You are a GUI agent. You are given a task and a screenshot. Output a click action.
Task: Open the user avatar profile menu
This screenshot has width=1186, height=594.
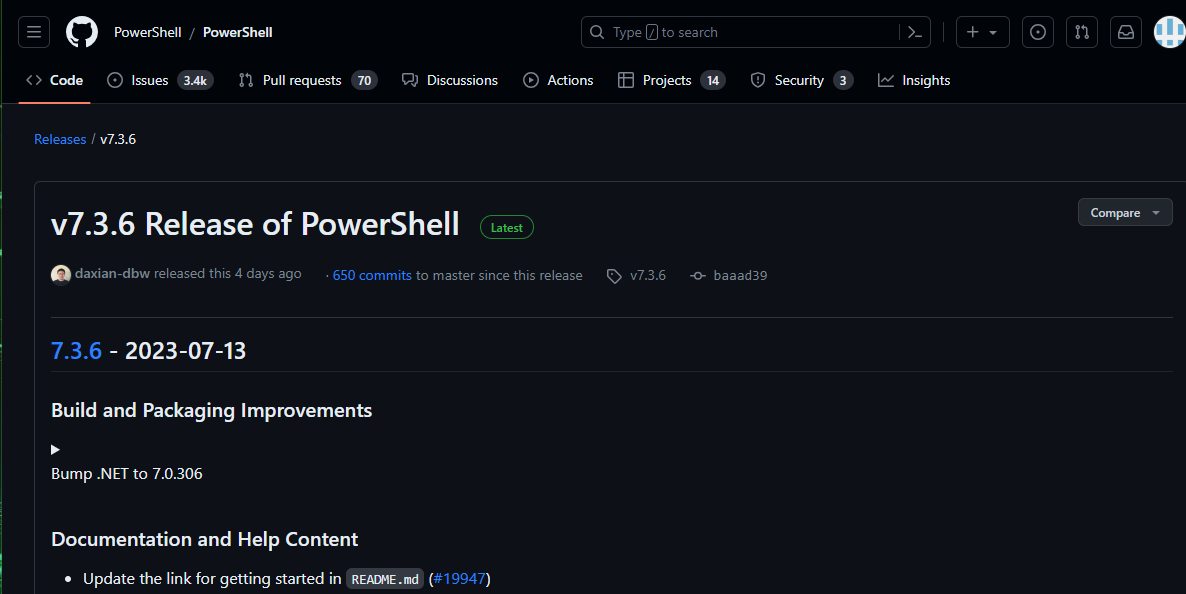[x=1169, y=32]
